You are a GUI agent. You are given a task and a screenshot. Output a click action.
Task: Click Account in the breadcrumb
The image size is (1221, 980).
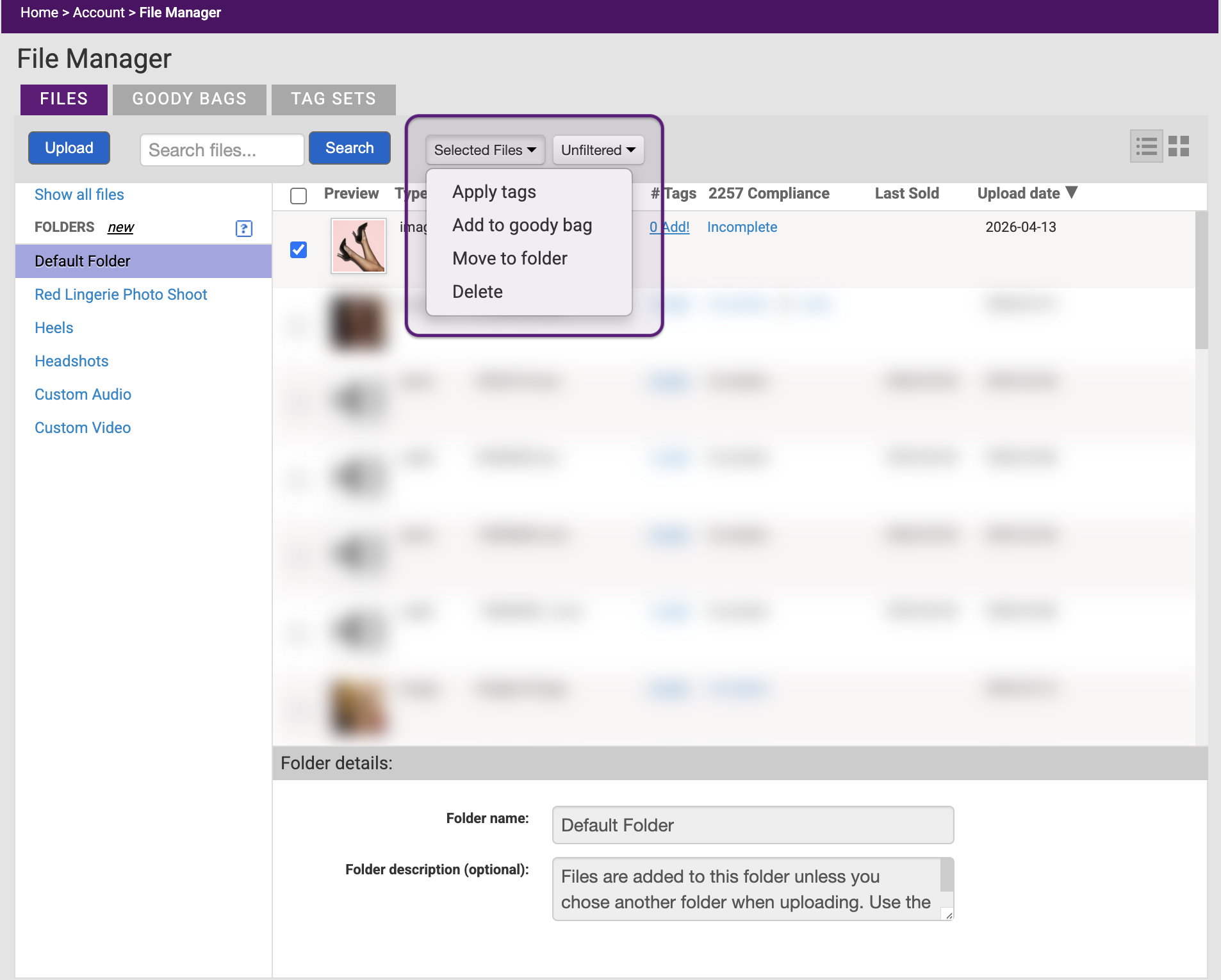click(99, 13)
